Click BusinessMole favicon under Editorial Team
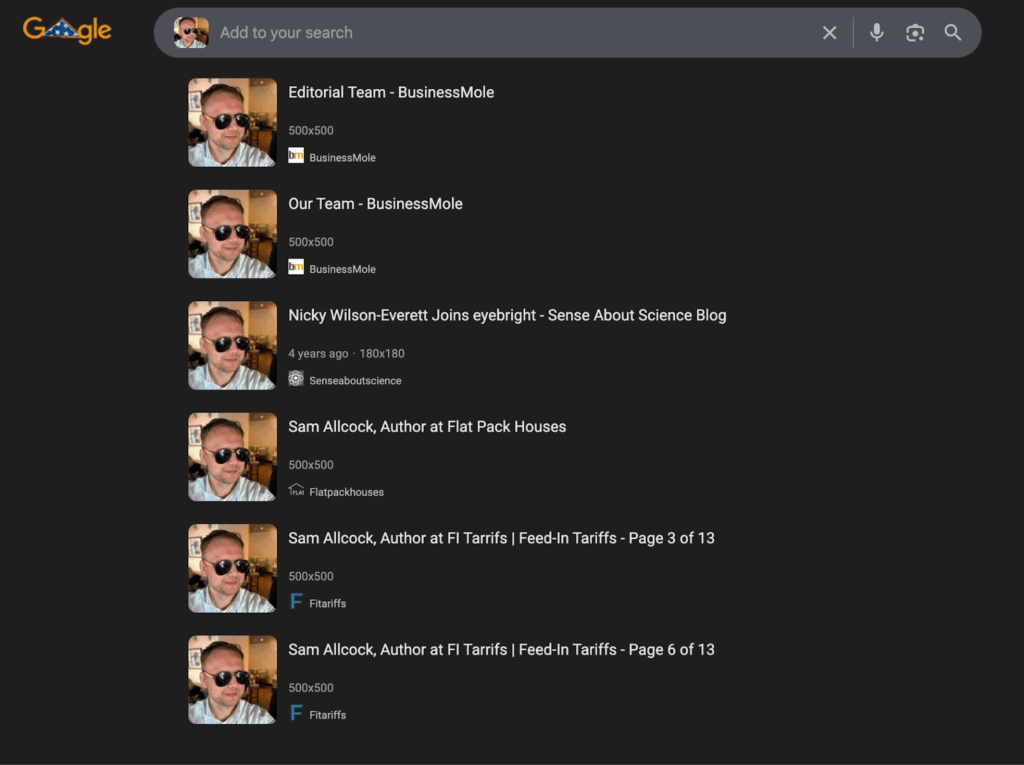This screenshot has width=1024, height=765. (296, 155)
